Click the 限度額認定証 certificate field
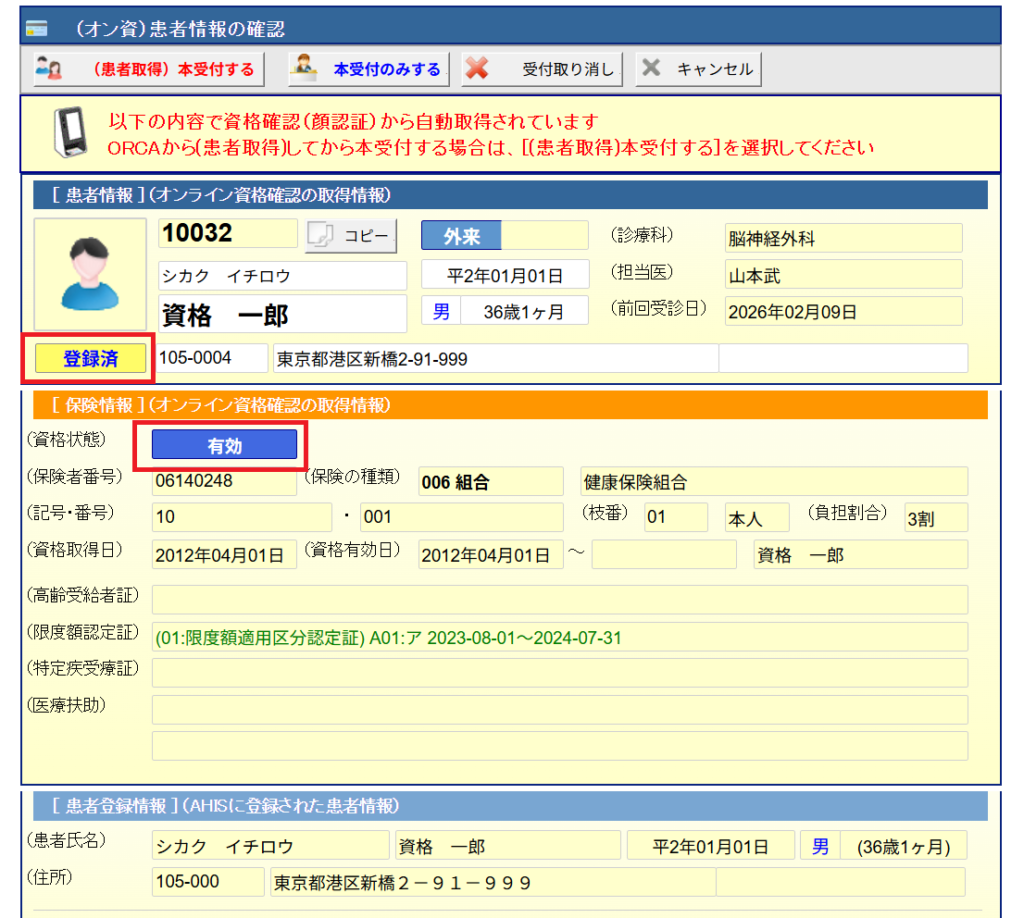 click(559, 637)
